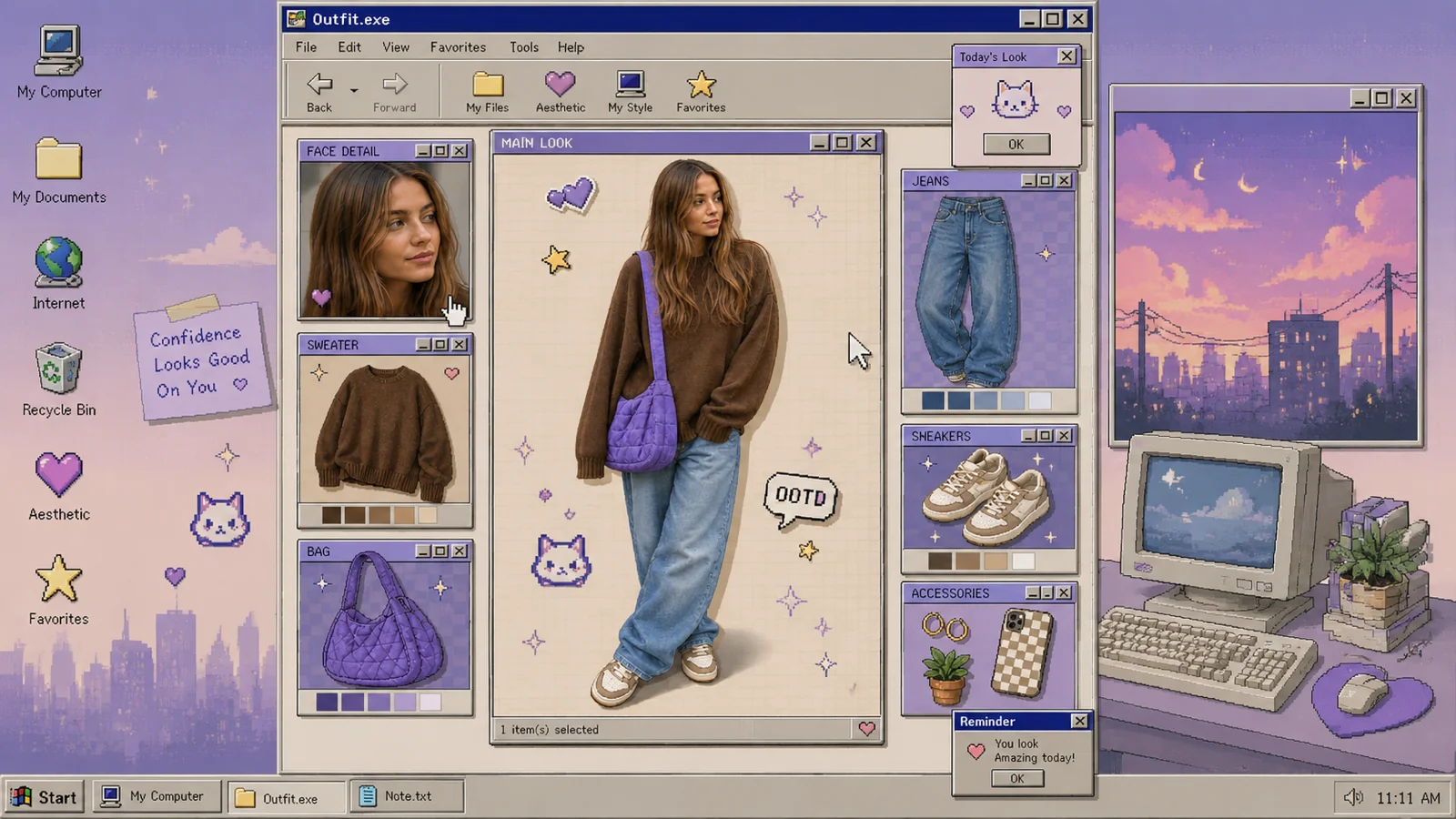Viewport: 1456px width, 819px height.
Task: Open the View menu
Action: [x=395, y=47]
